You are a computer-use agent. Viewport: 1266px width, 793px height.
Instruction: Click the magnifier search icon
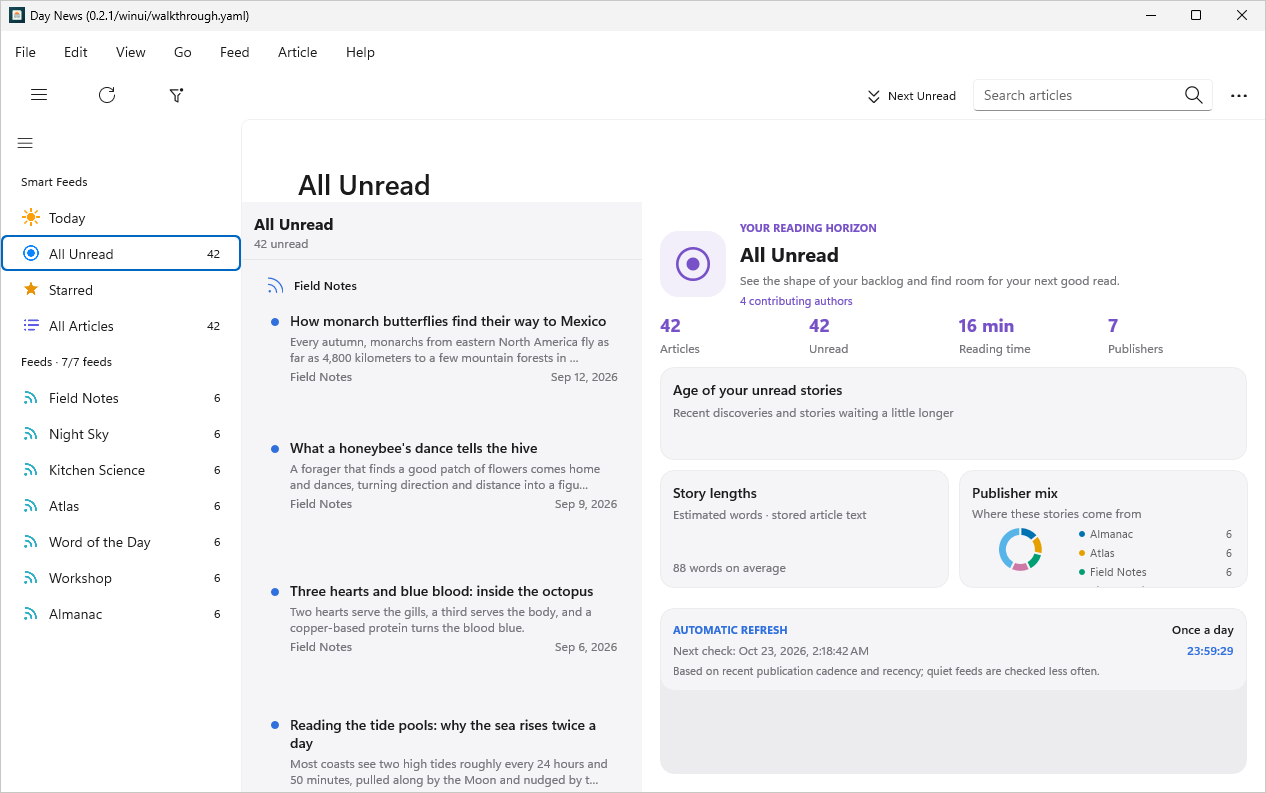pyautogui.click(x=1193, y=95)
